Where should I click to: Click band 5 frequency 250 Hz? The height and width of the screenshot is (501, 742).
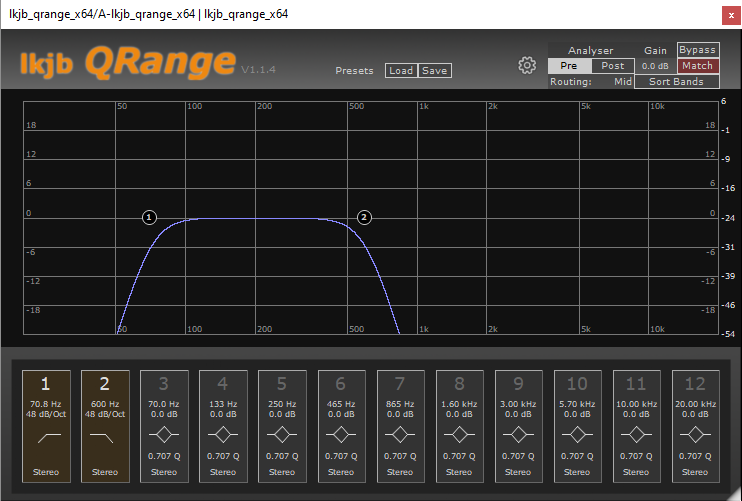point(282,404)
